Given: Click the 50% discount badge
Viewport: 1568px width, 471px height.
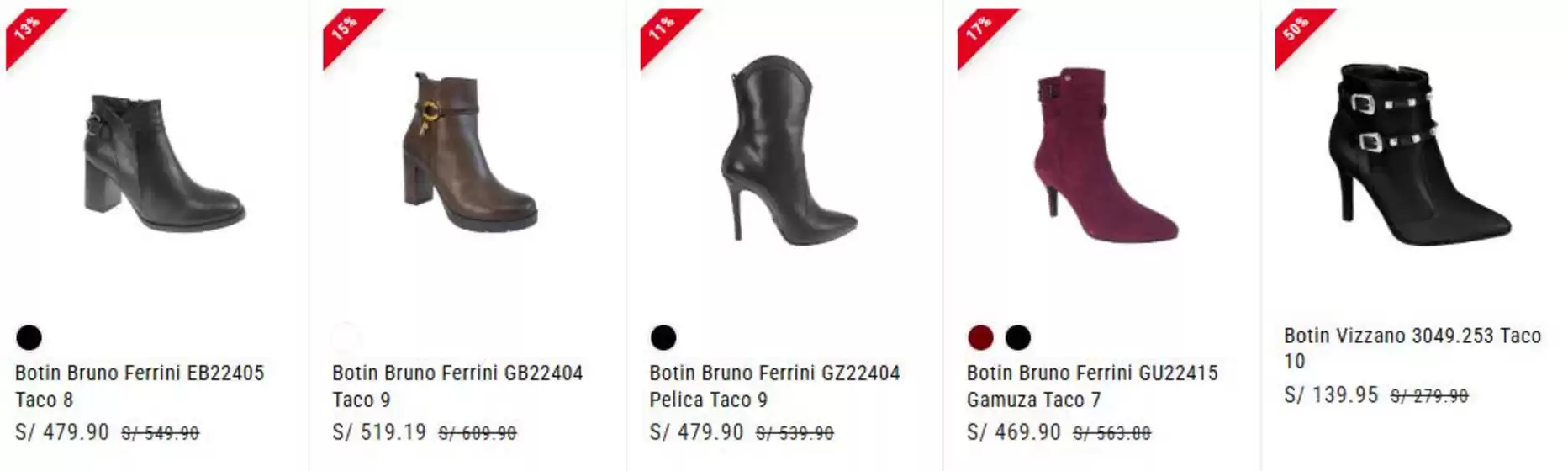Looking at the screenshot, I should pos(1296,29).
